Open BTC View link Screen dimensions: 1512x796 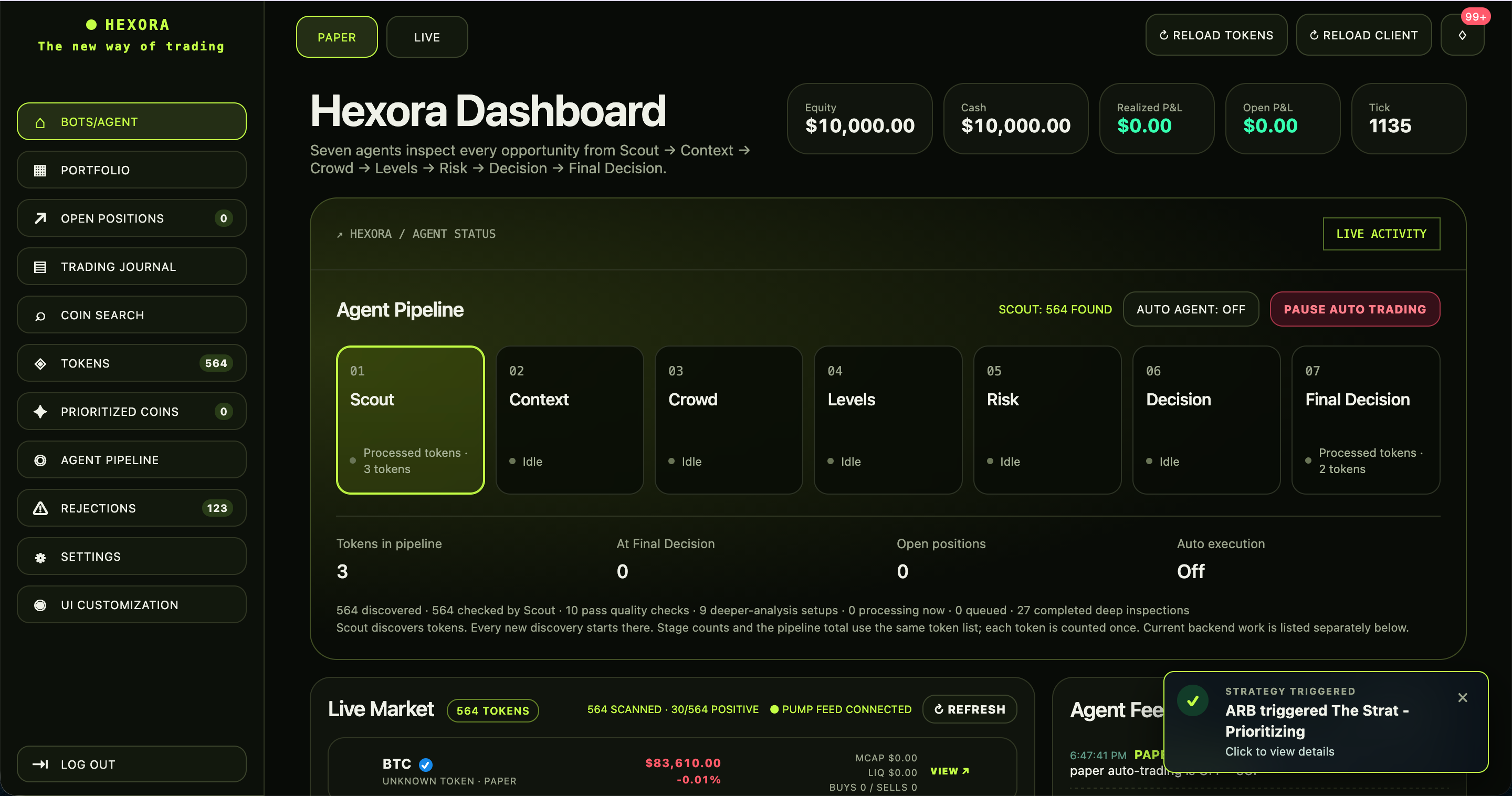coord(949,771)
